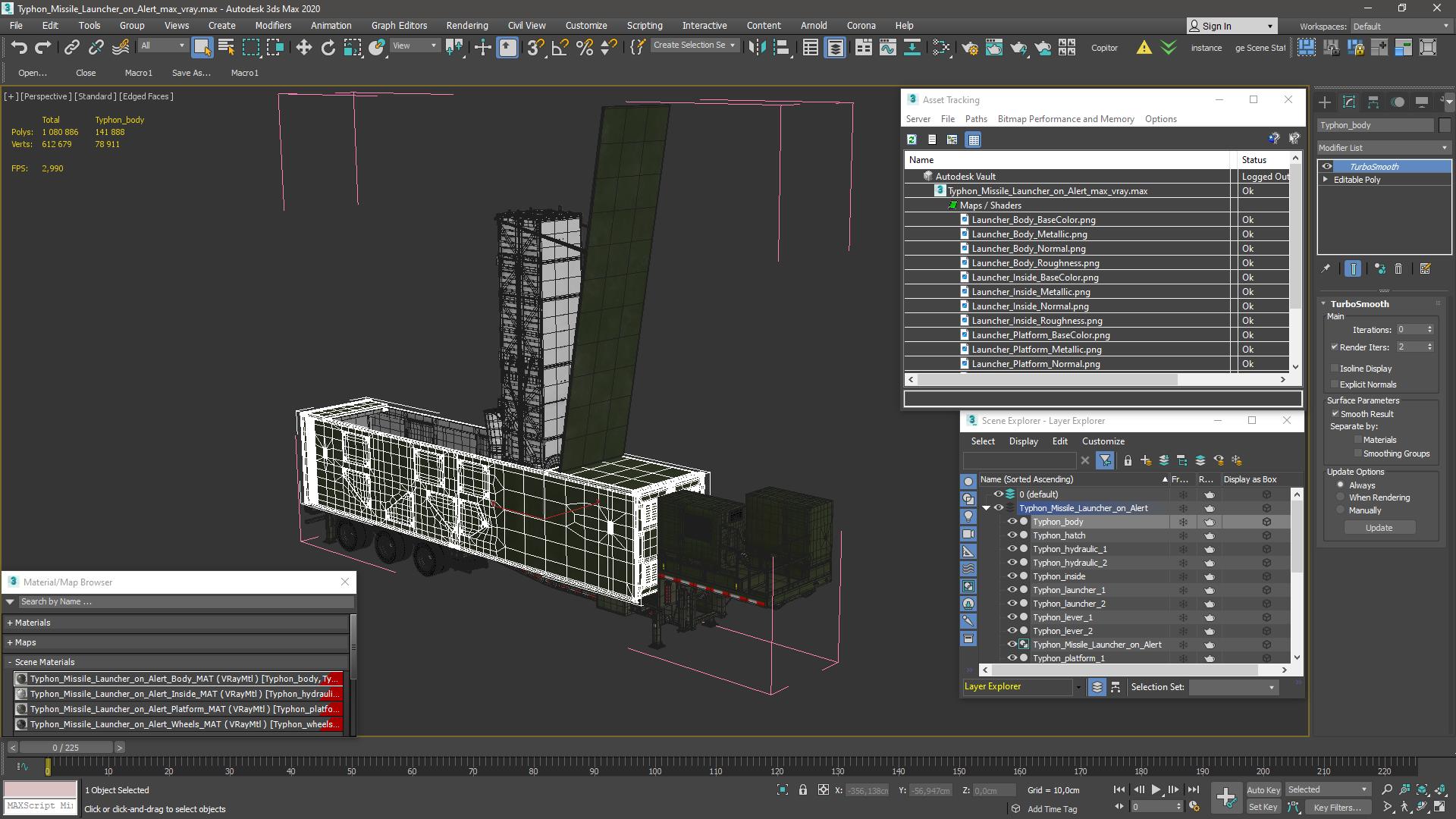Click Refresh icon in Asset Tracking
1456x819 pixels.
(912, 140)
